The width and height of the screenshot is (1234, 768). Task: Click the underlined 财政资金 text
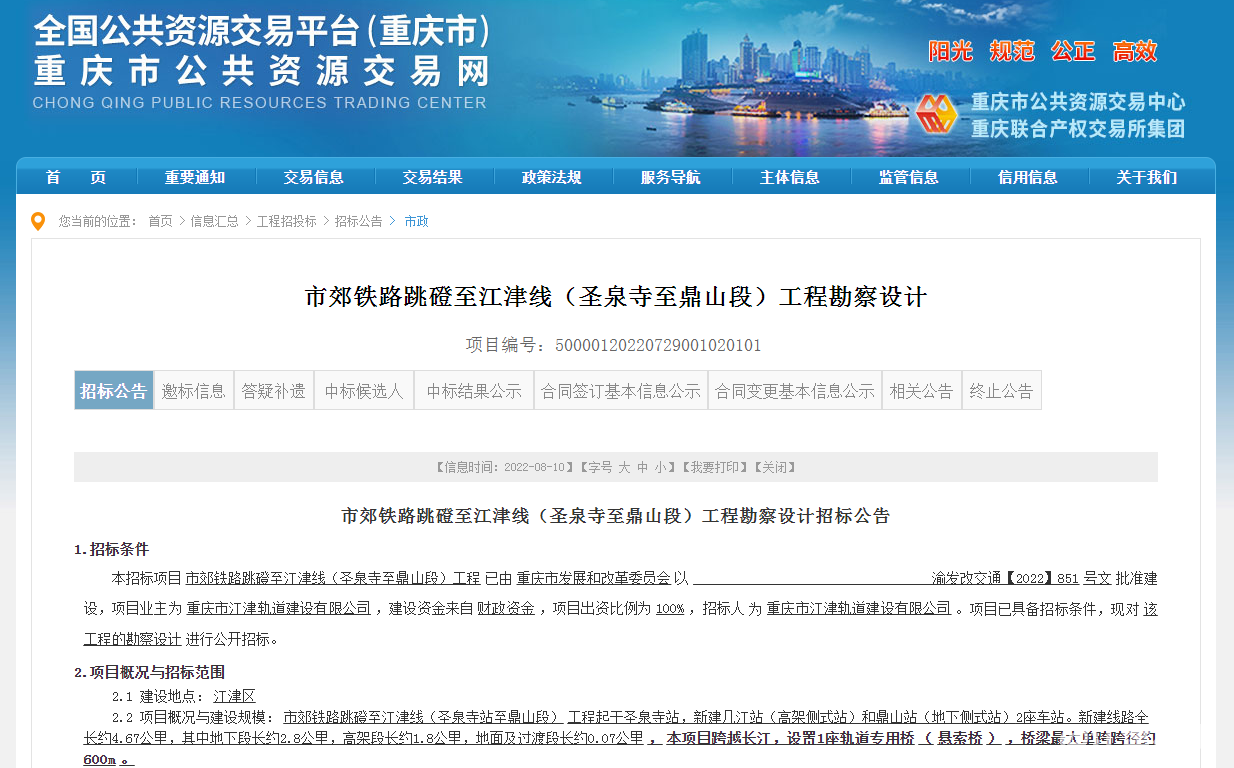[505, 608]
